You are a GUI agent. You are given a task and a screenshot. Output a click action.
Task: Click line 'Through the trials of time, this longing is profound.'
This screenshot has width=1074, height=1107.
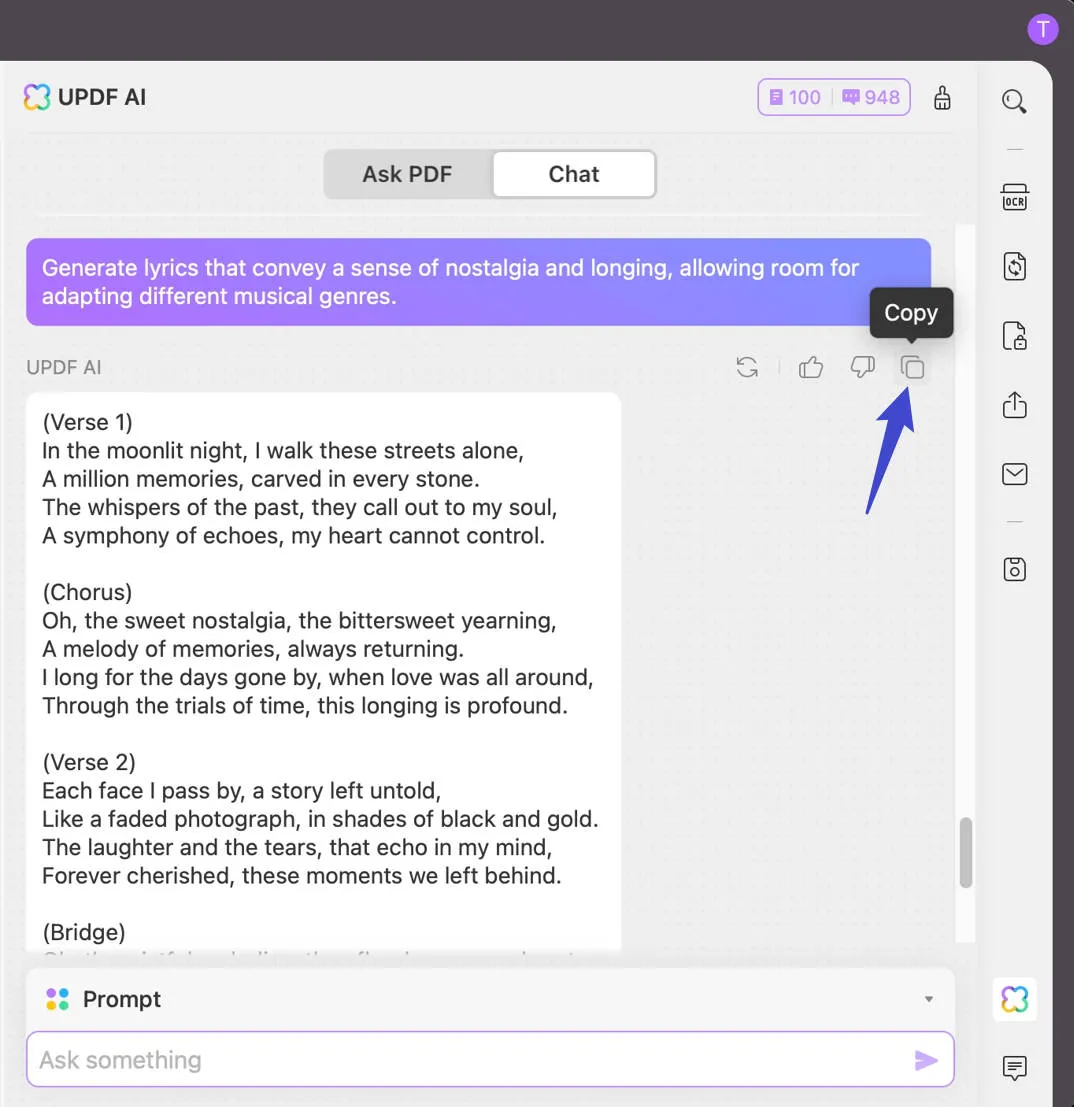[305, 705]
